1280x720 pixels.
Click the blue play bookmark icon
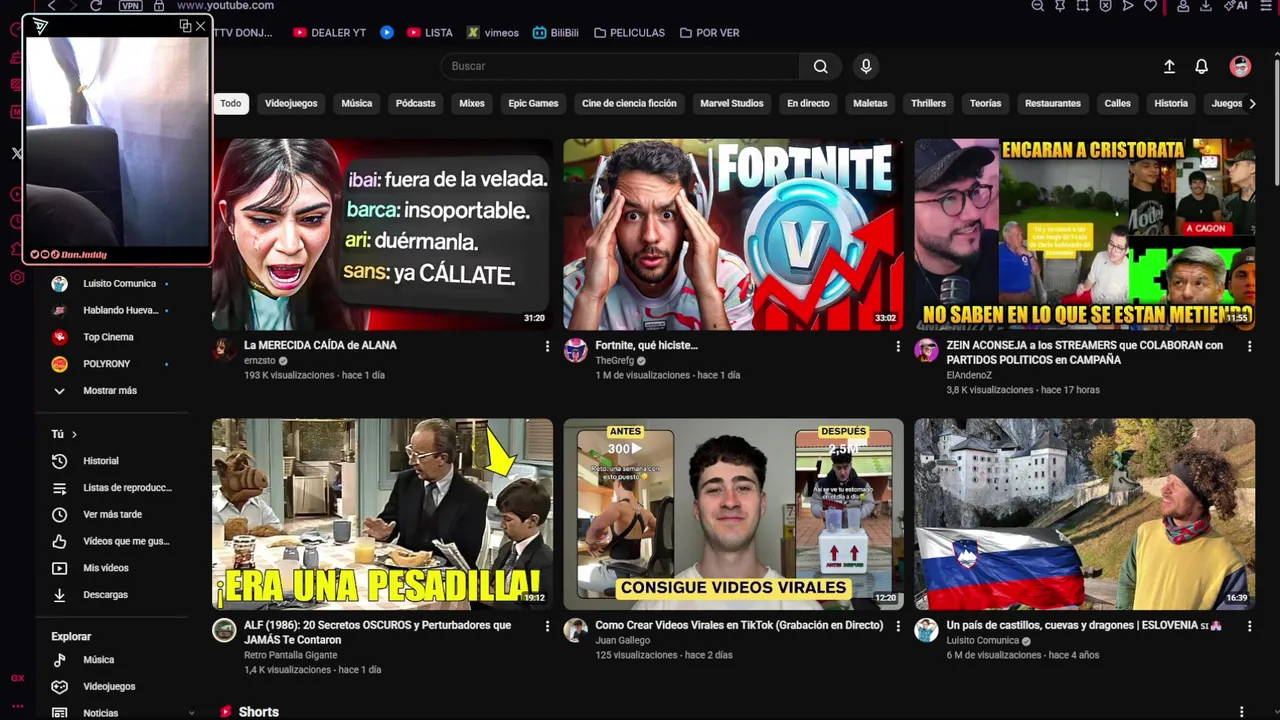tap(386, 33)
